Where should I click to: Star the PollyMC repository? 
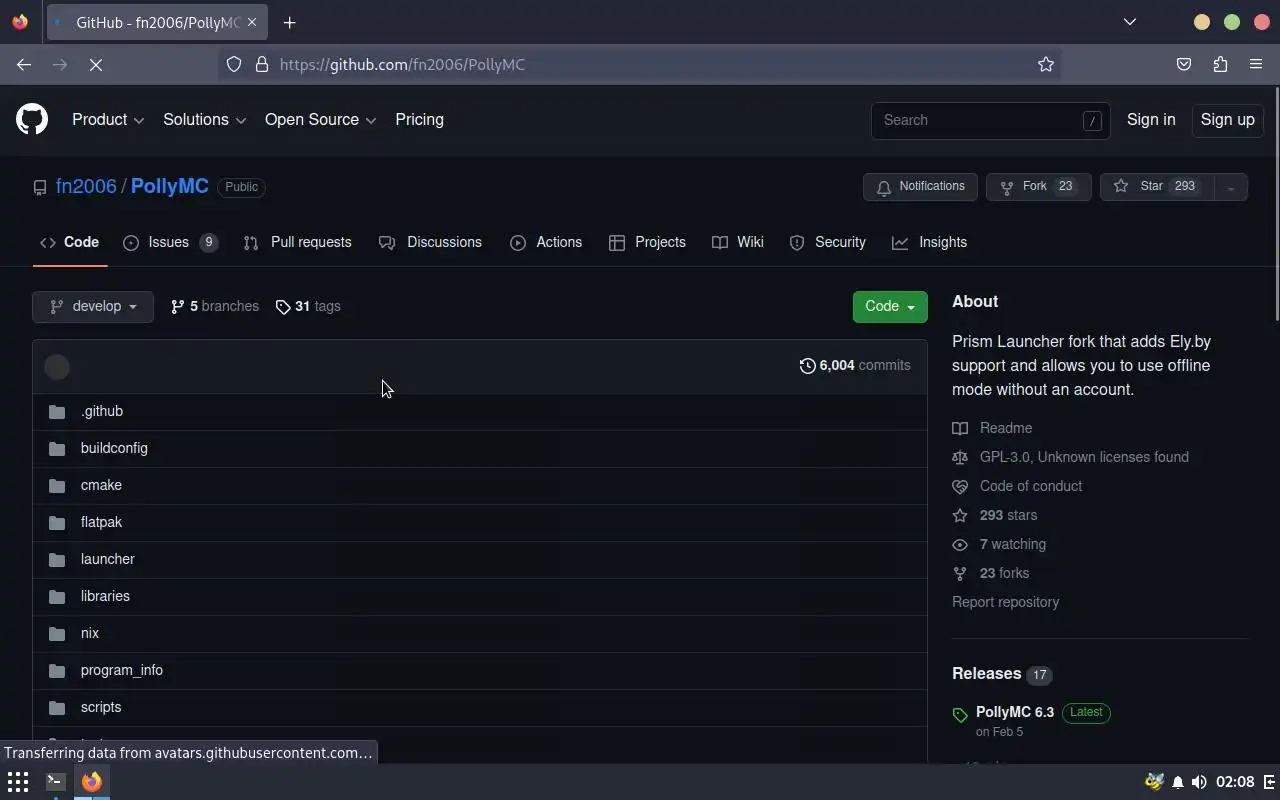(1156, 187)
